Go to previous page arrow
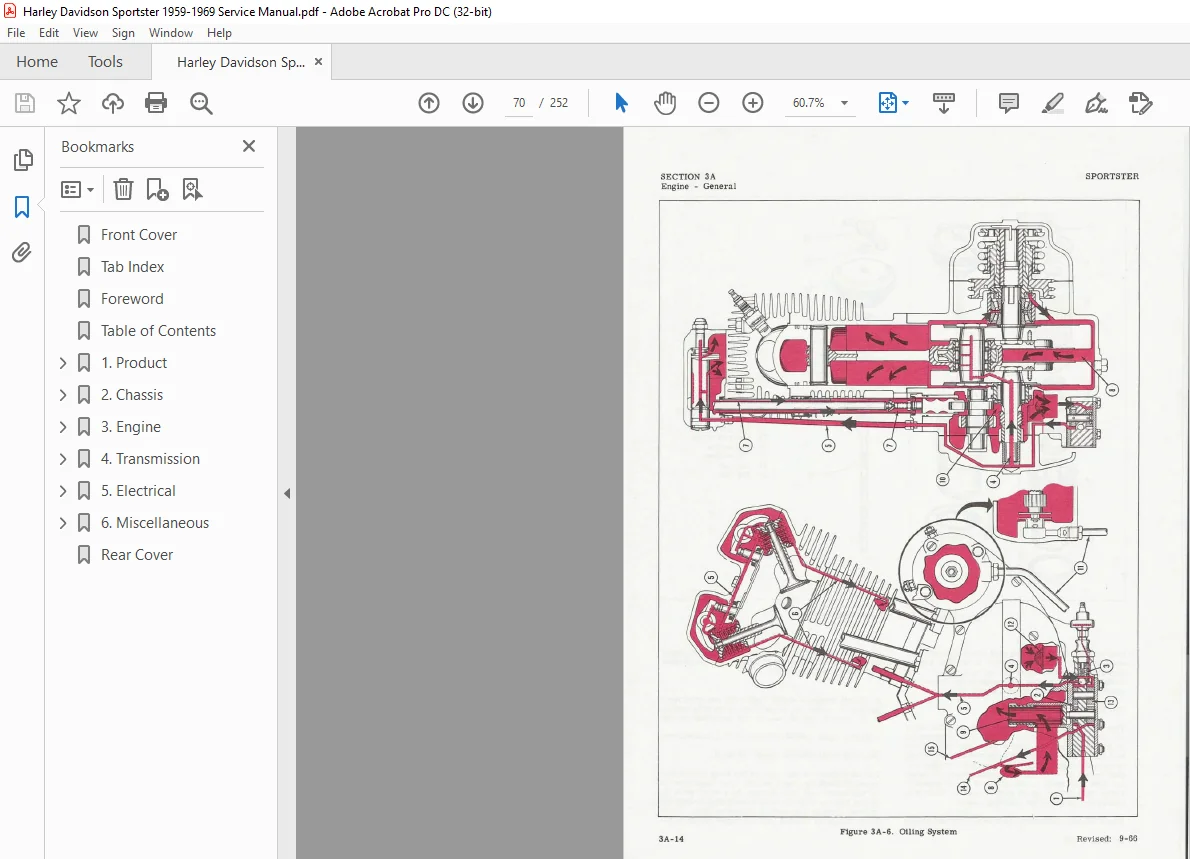The width and height of the screenshot is (1190, 859). 429,102
